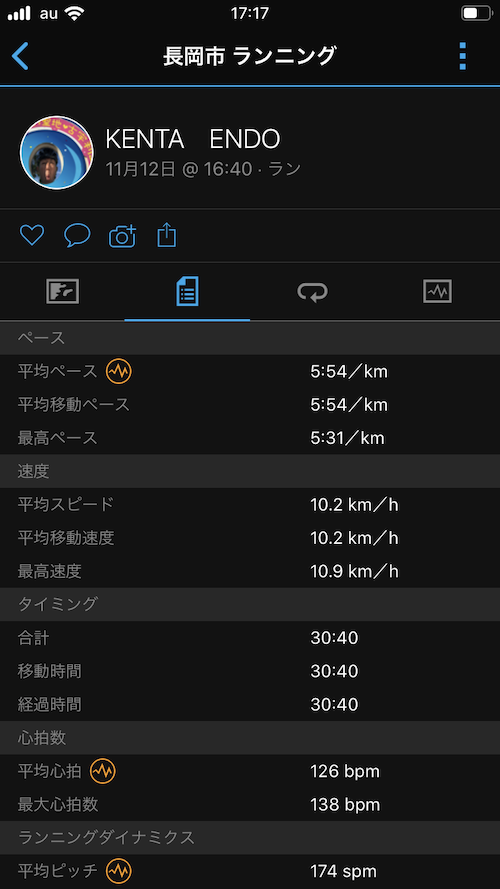Select the 最大心拍数 138 bpm row
The image size is (500, 889).
(250, 804)
